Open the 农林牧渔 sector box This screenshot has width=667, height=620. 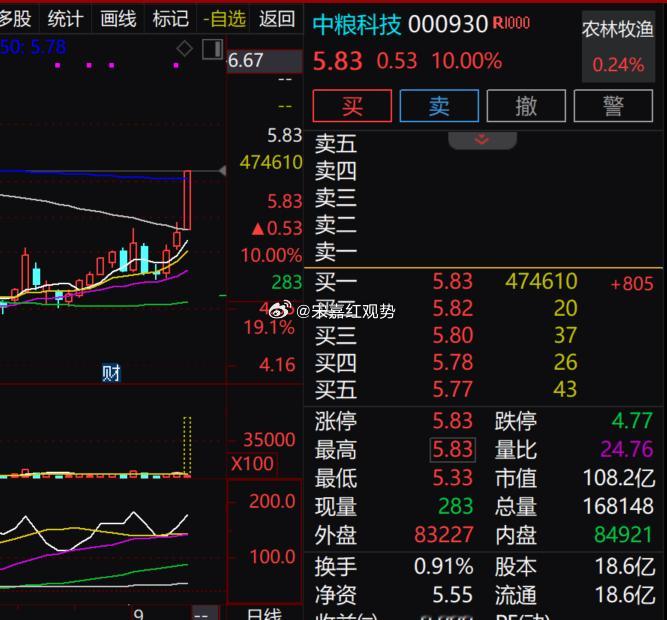tap(618, 46)
